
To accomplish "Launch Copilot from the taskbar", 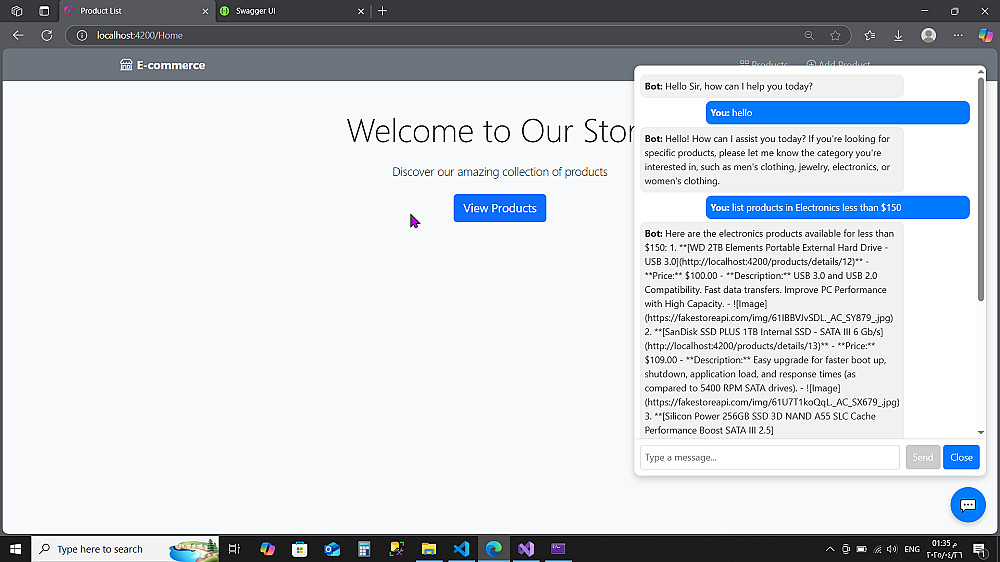I will pos(267,549).
